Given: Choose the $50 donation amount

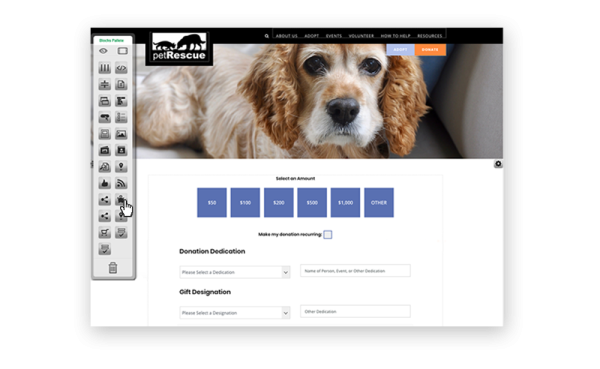Looking at the screenshot, I should [212, 202].
